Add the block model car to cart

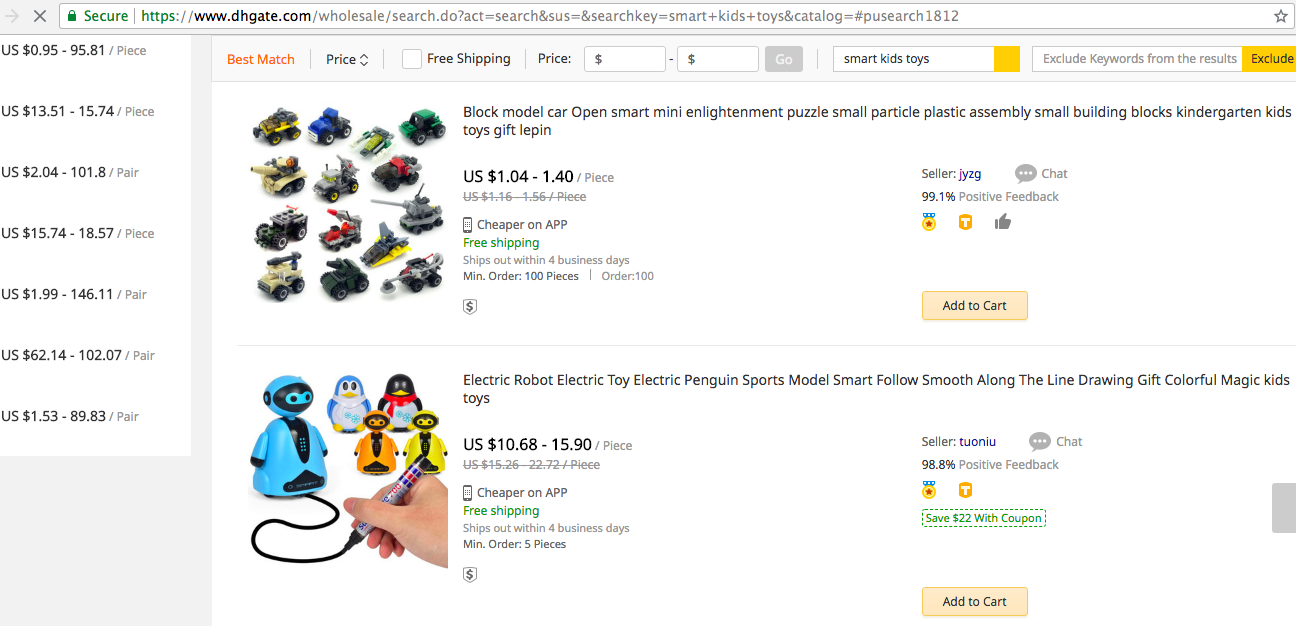point(974,306)
